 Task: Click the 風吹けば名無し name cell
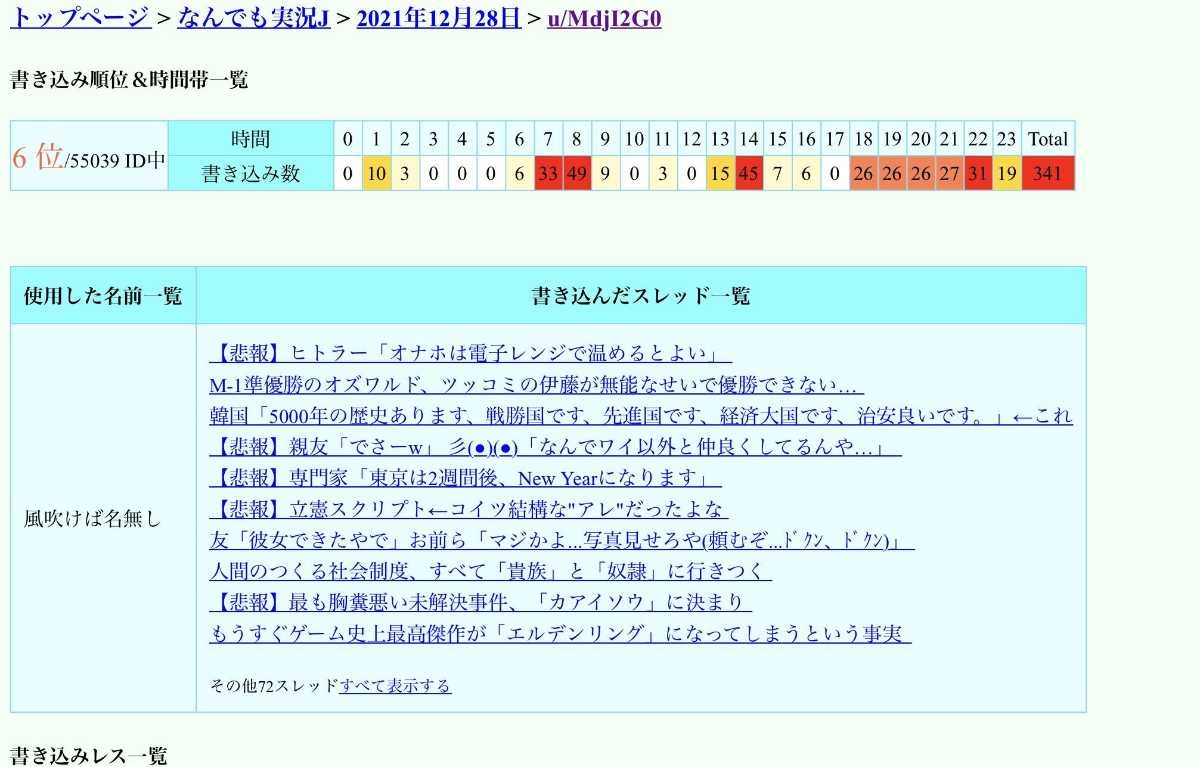pyautogui.click(x=92, y=519)
